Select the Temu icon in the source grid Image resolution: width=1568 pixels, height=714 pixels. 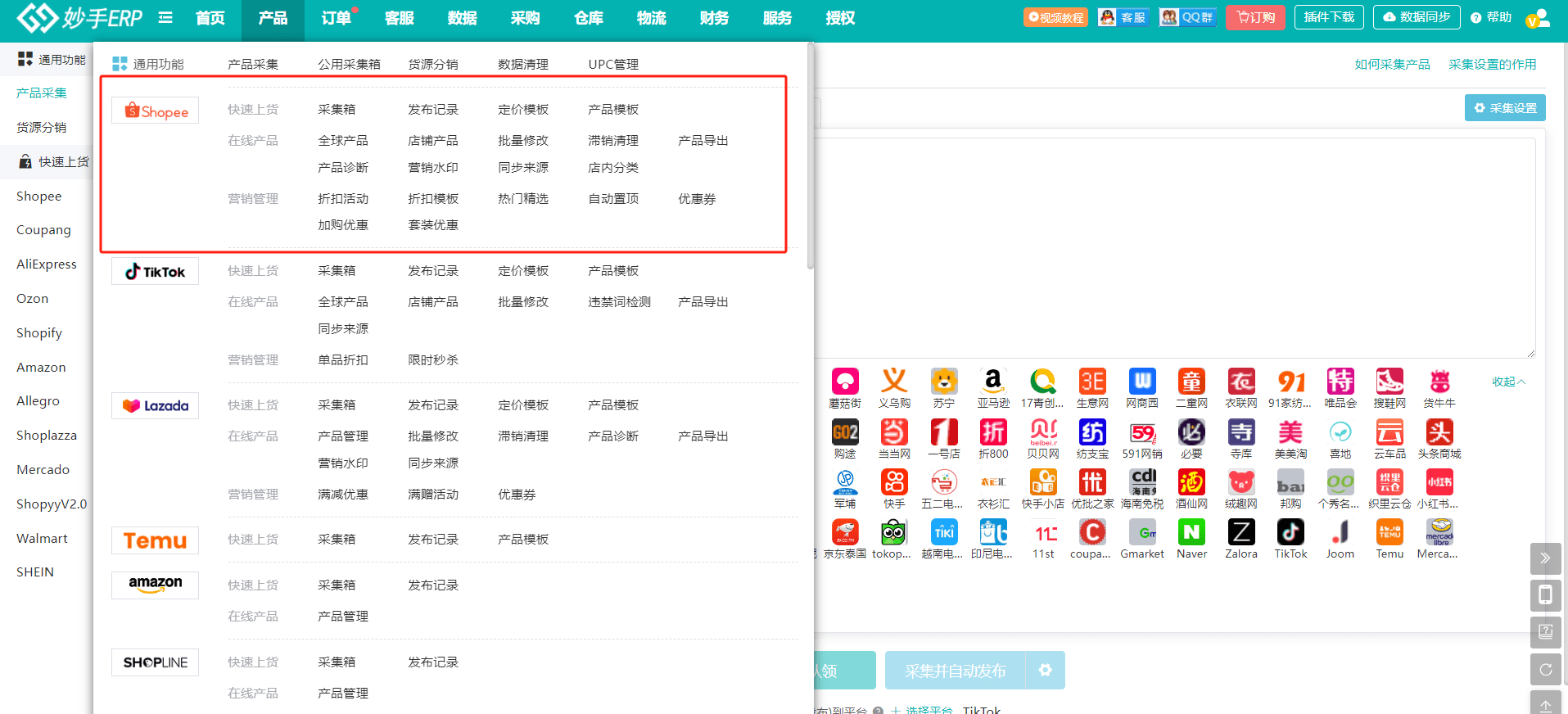click(x=1390, y=532)
